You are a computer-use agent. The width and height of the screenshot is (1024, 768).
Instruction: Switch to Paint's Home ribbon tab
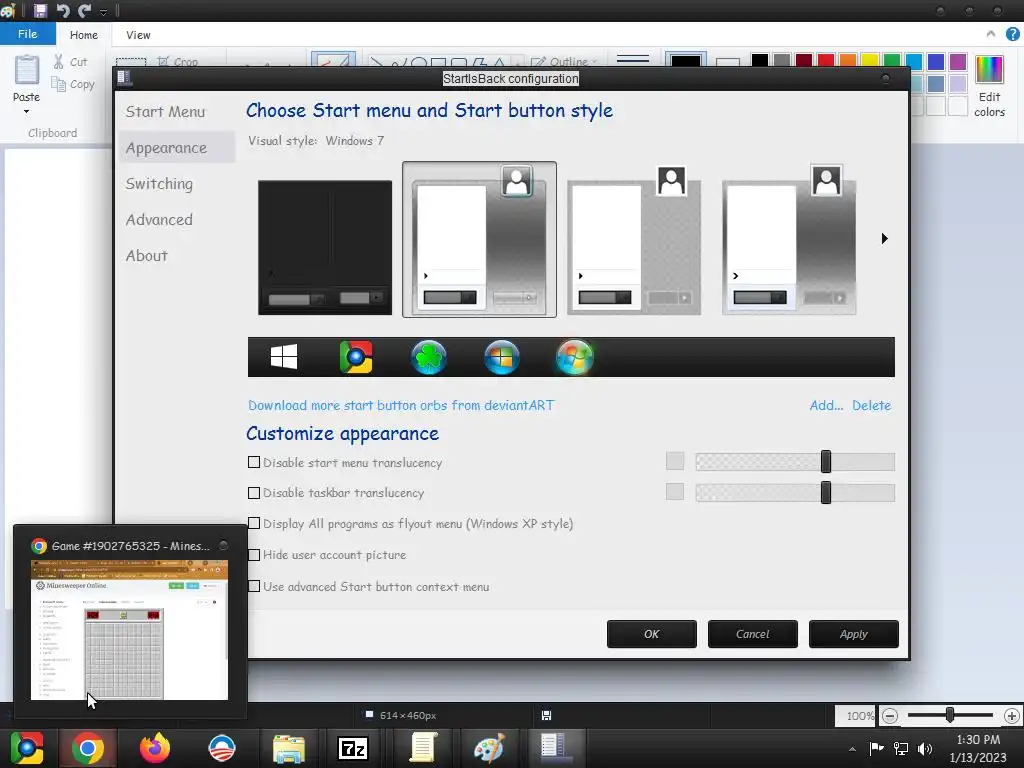click(x=84, y=35)
